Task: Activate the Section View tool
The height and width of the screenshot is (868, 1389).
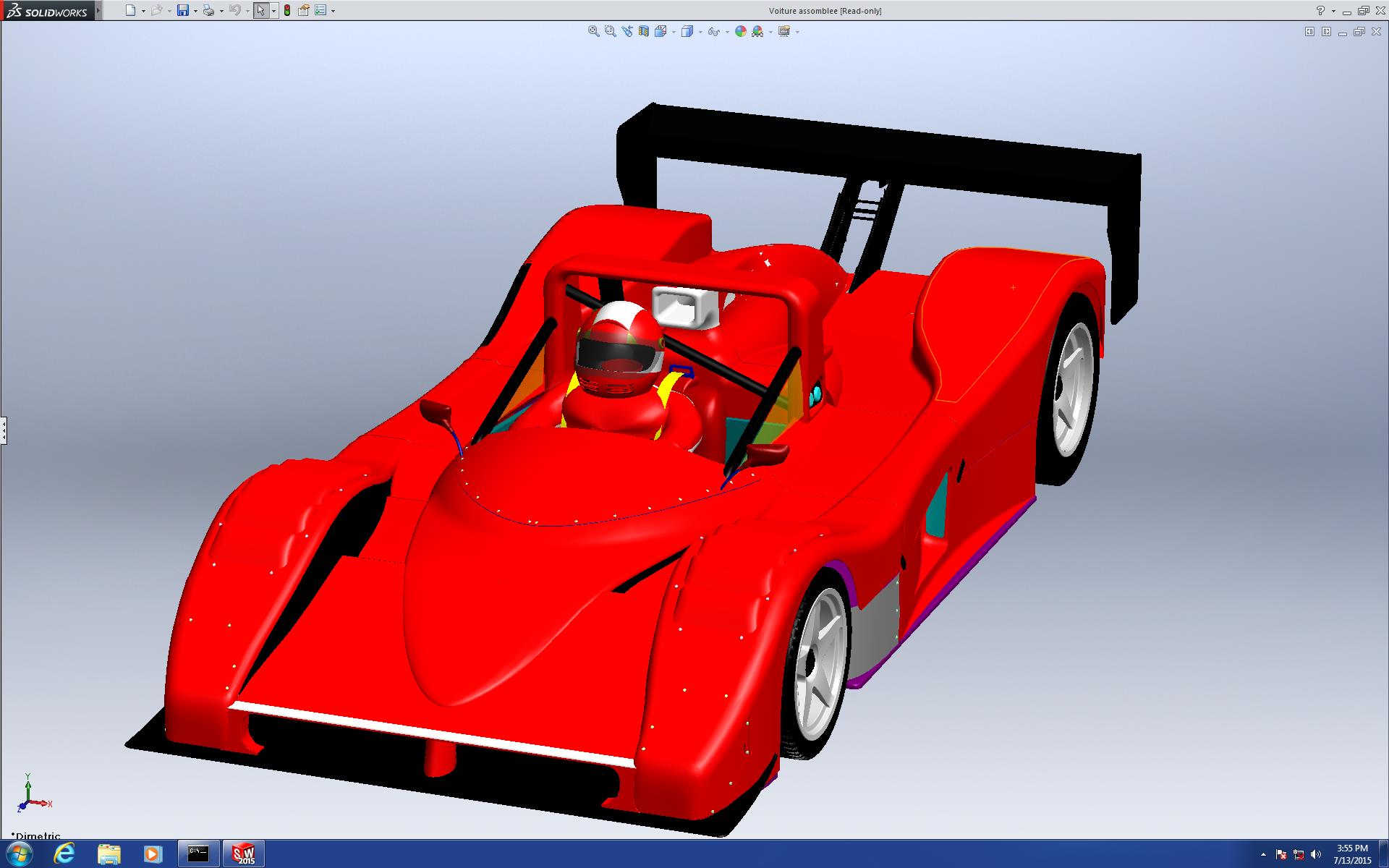Action: click(643, 31)
